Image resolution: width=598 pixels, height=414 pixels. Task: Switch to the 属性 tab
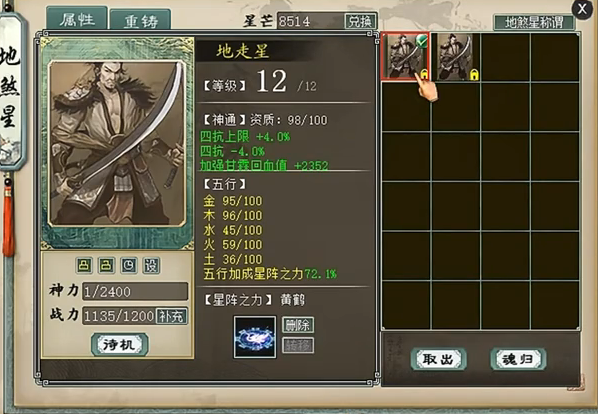tap(77, 19)
